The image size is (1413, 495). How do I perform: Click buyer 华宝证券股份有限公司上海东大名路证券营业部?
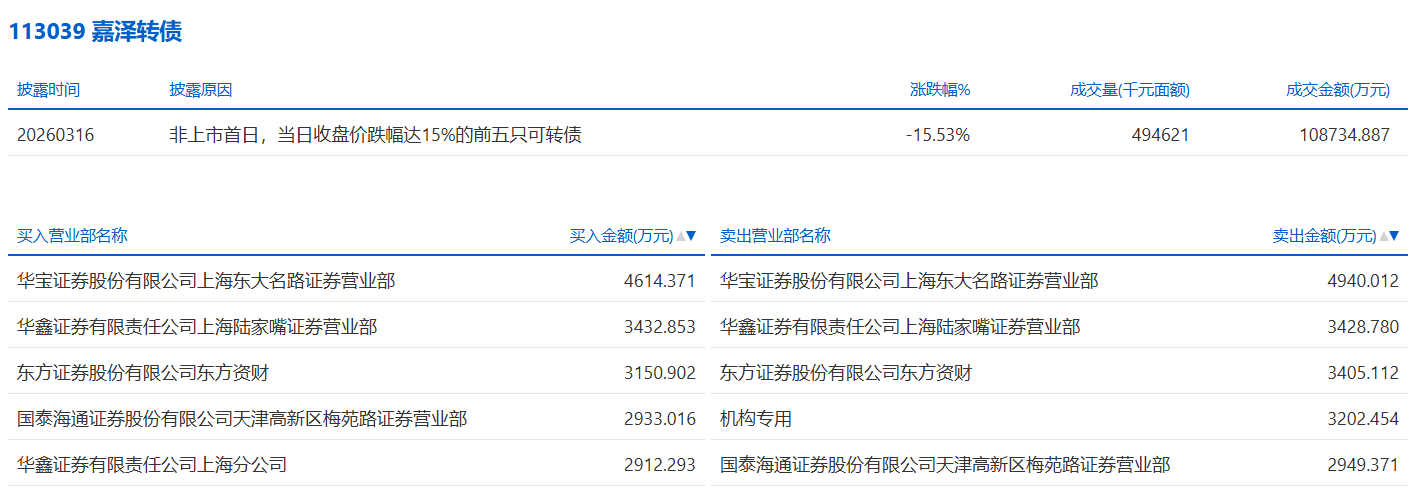point(206,281)
